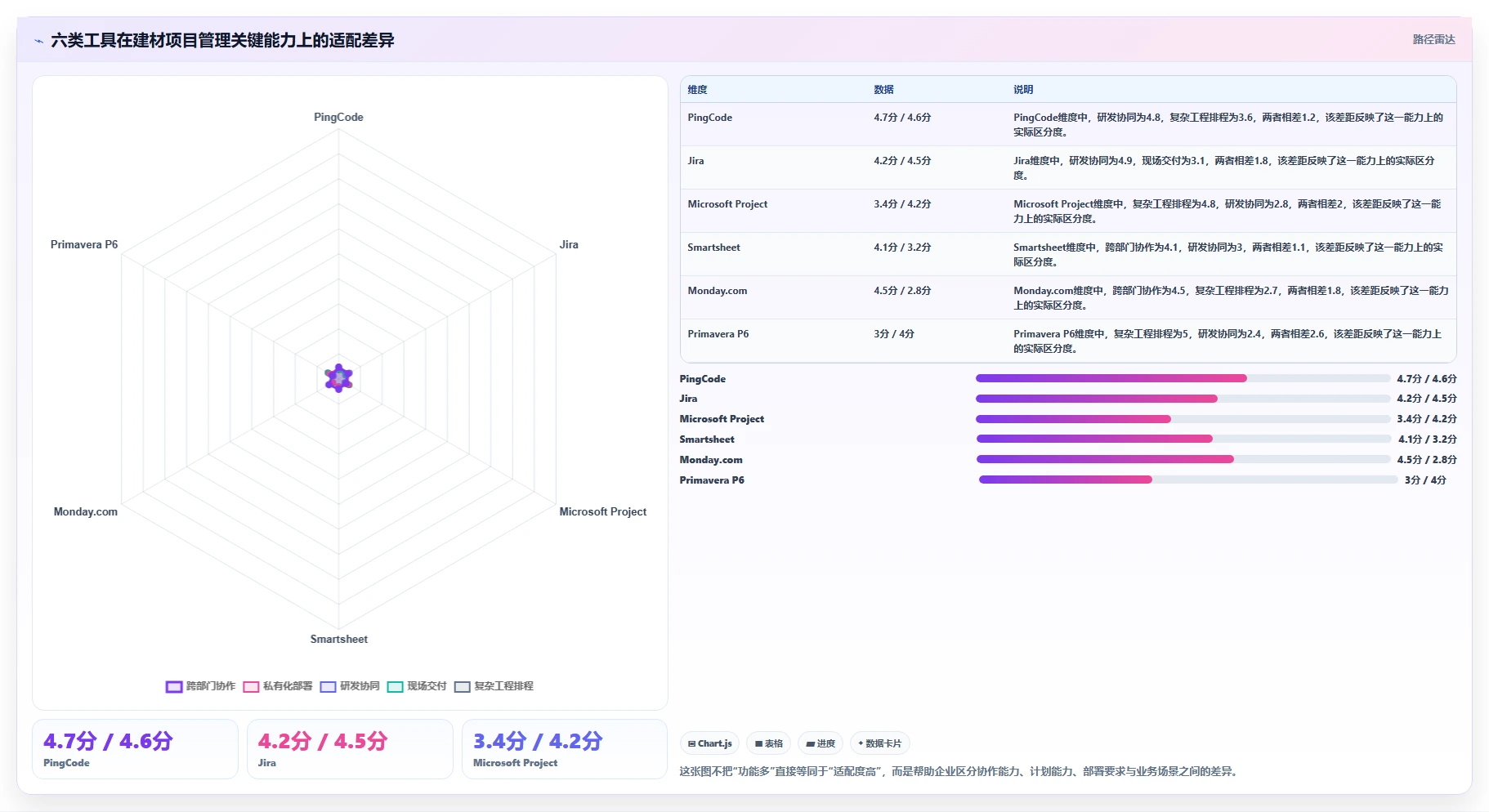1489x812 pixels.
Task: Click the Monday.com radar axis label
Action: click(86, 512)
